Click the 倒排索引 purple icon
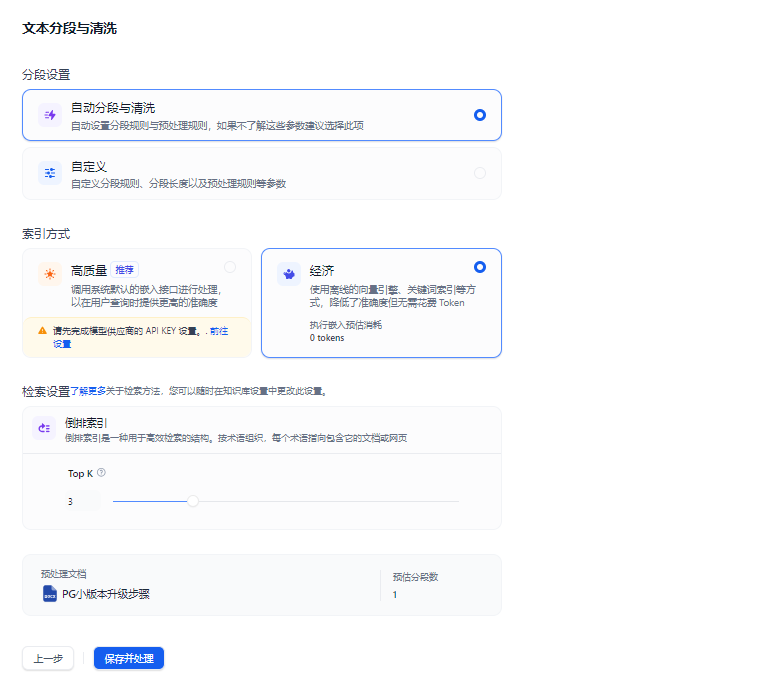766x693 pixels. (x=44, y=428)
